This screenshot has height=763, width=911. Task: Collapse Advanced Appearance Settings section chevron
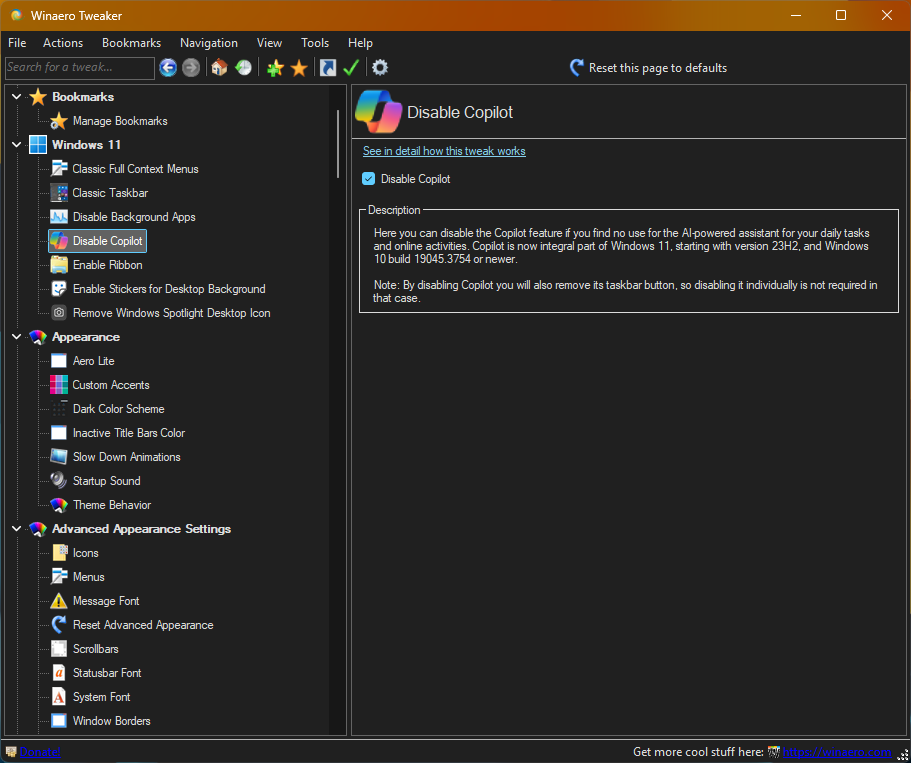coord(16,529)
